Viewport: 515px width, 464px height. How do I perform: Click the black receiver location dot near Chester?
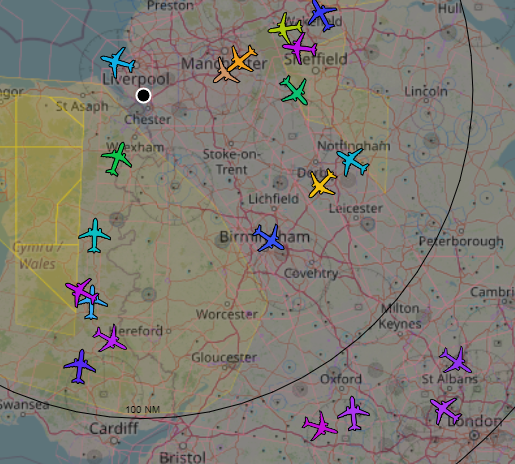pyautogui.click(x=144, y=96)
